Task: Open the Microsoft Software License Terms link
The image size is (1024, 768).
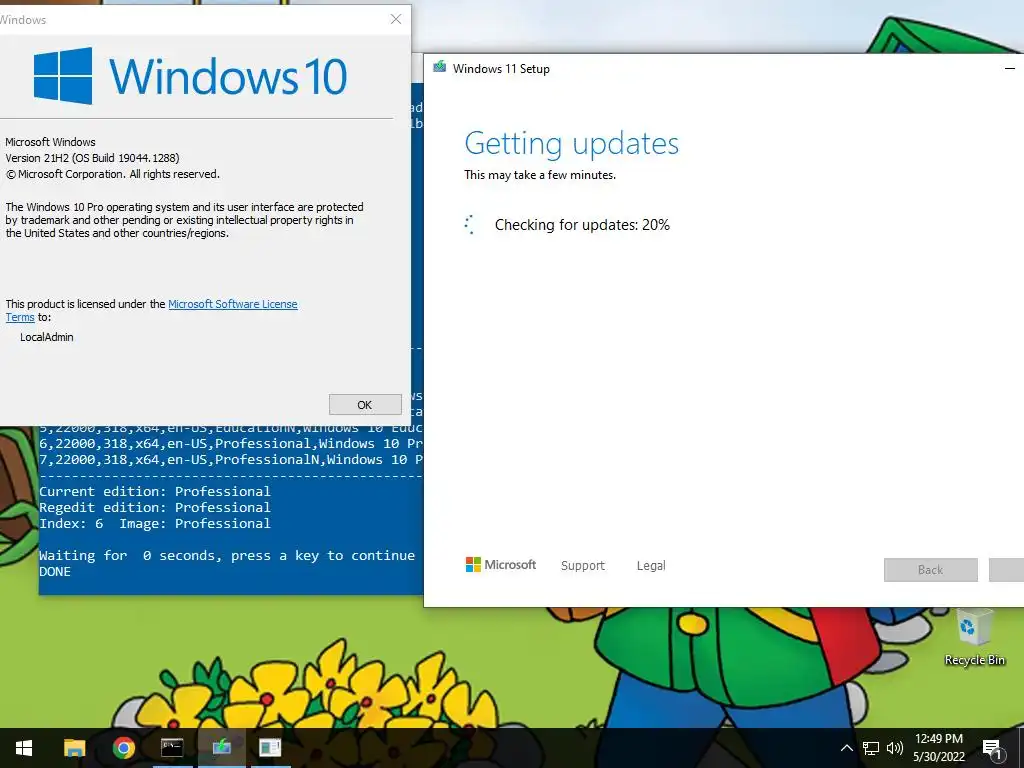Action: (232, 304)
